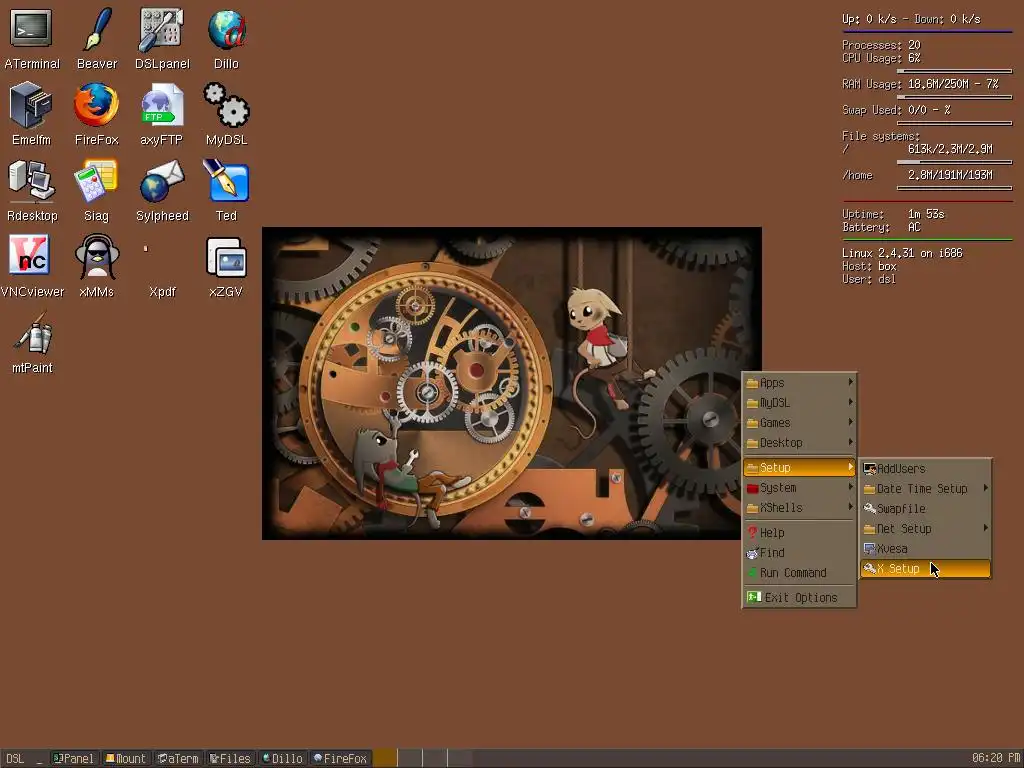Image resolution: width=1024 pixels, height=768 pixels.
Task: Expand the Net Setup submenu
Action: [925, 529]
